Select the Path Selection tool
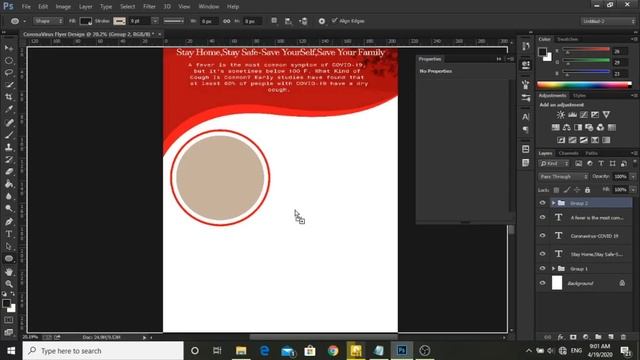The width and height of the screenshot is (640, 360). (9, 246)
